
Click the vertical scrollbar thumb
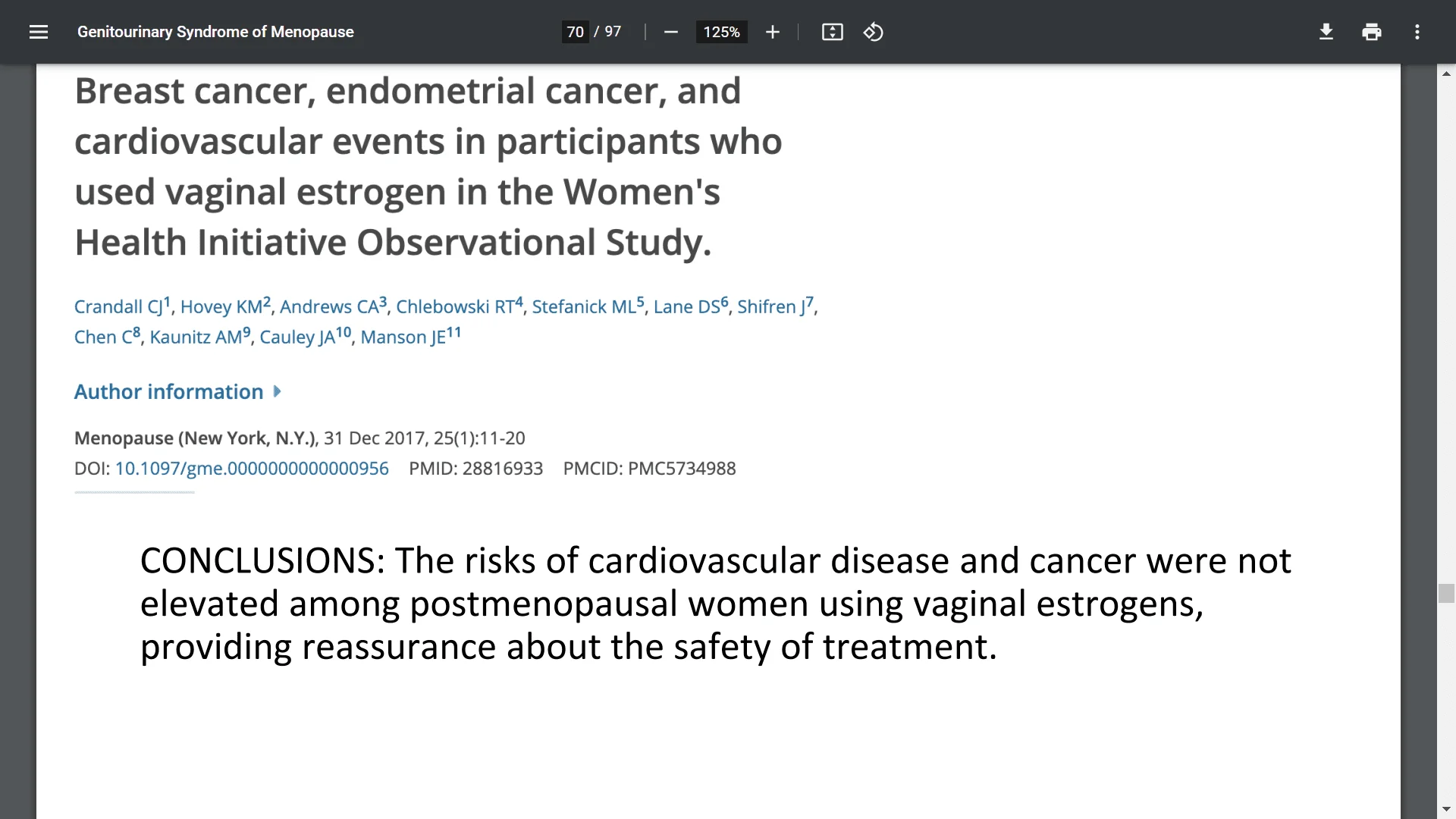tap(1446, 593)
